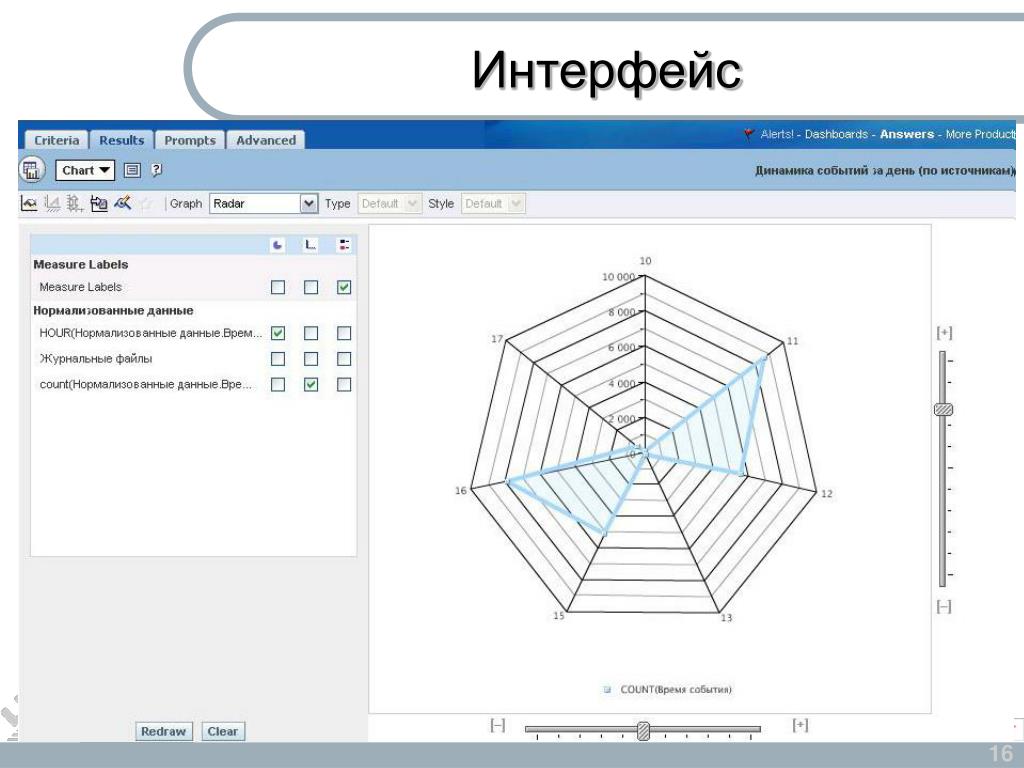Click the vertical slider [+] zoom-in button
Screen dimensions: 1024x768
pos(944,333)
